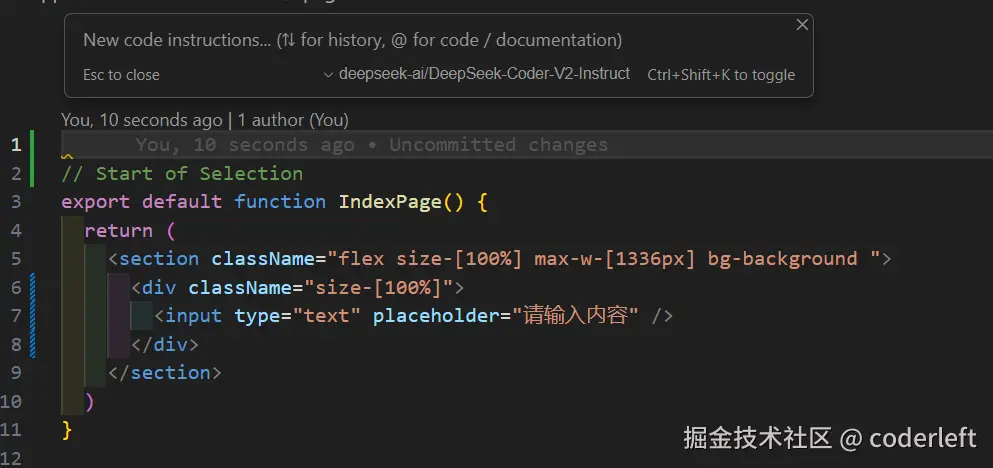Focus the New code instructions input
The height and width of the screenshot is (468, 993).
(352, 41)
